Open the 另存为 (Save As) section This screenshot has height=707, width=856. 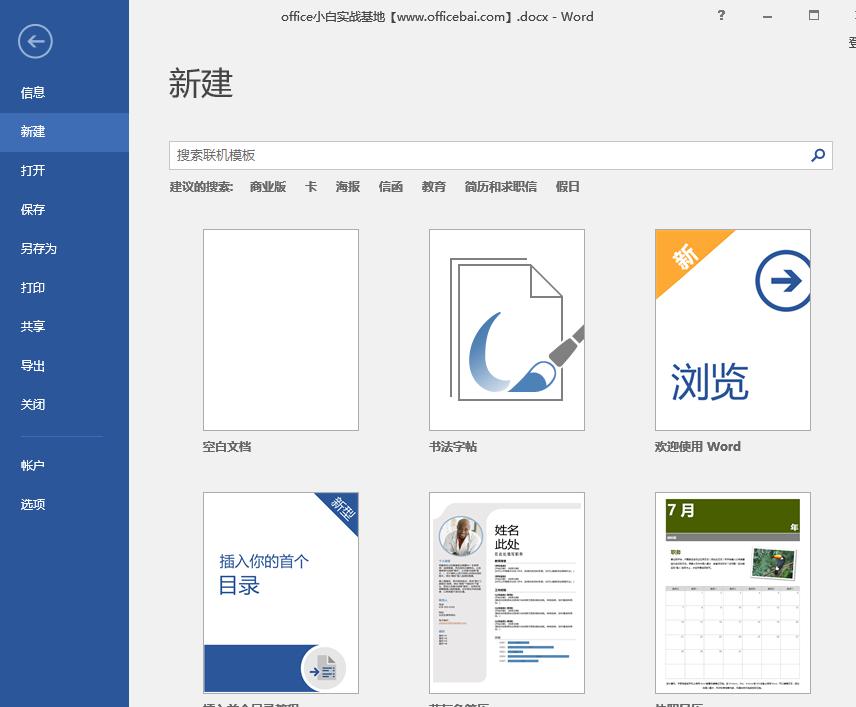click(40, 248)
